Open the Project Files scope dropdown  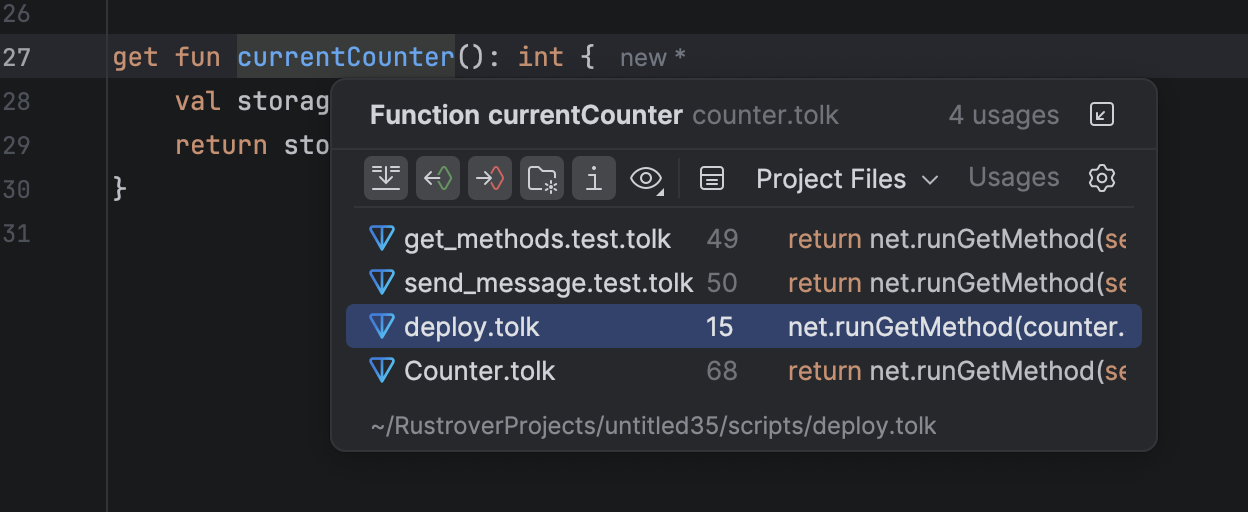click(831, 179)
